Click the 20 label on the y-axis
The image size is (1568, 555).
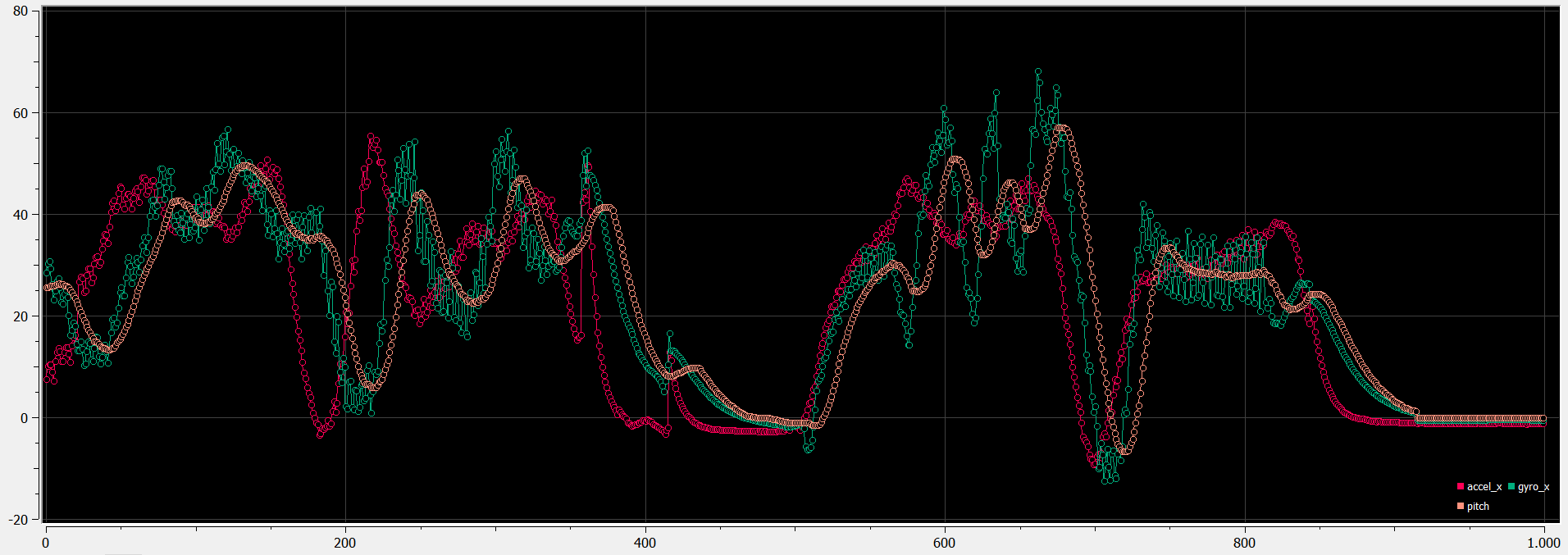pyautogui.click(x=21, y=316)
